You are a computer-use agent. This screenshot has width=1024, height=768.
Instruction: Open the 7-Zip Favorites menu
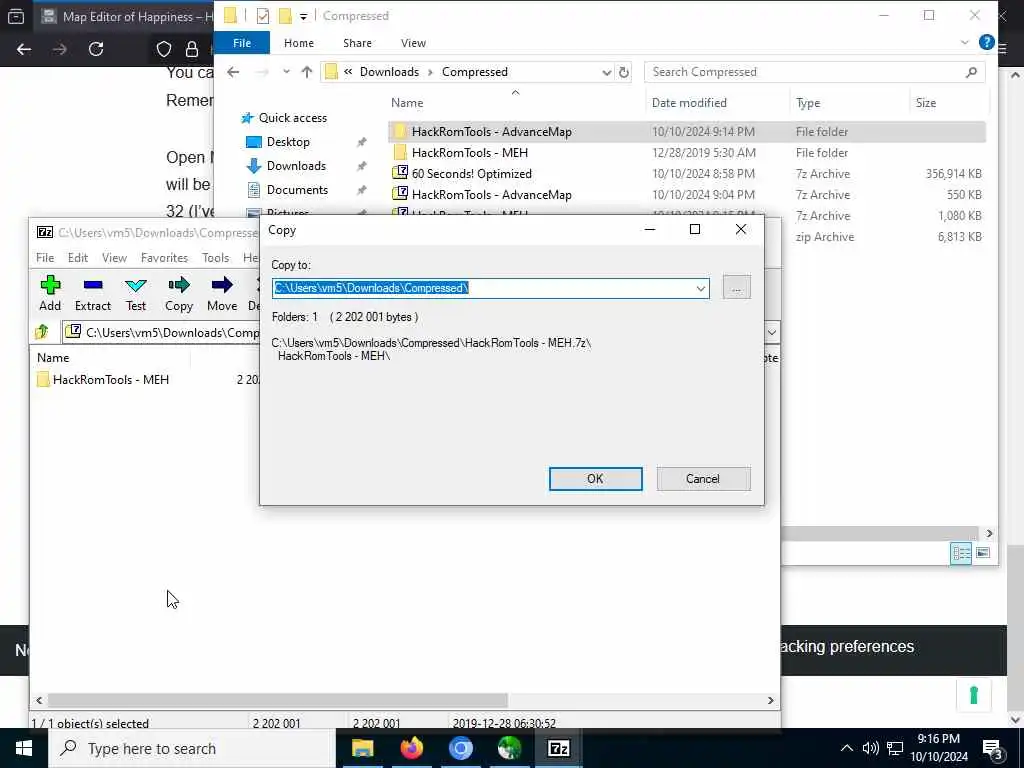tap(165, 257)
